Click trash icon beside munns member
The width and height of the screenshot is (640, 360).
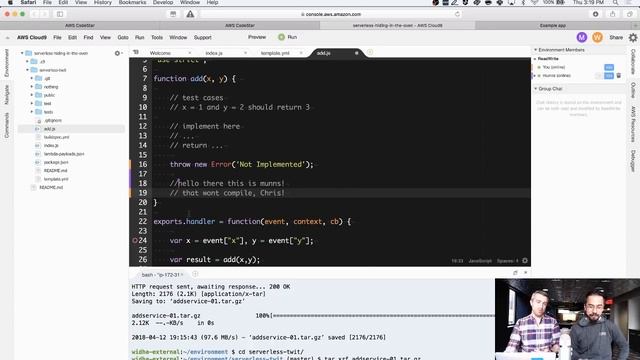tap(619, 76)
